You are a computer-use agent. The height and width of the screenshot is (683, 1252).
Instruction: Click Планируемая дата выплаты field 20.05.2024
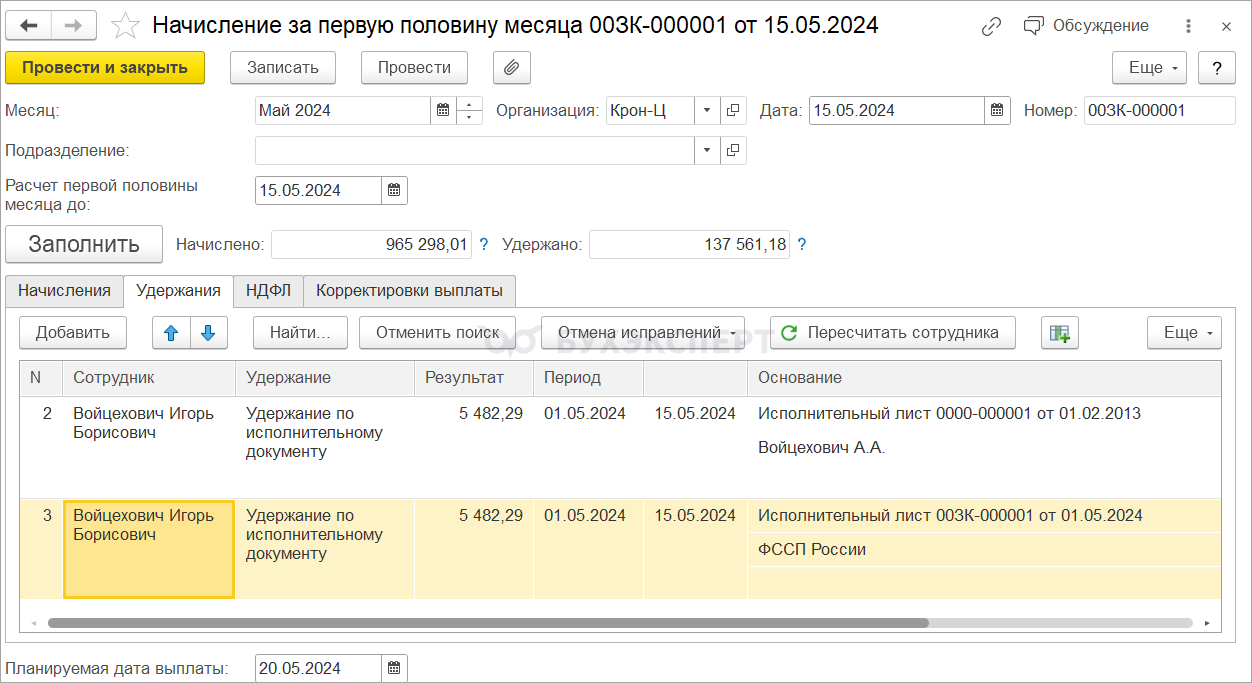318,668
